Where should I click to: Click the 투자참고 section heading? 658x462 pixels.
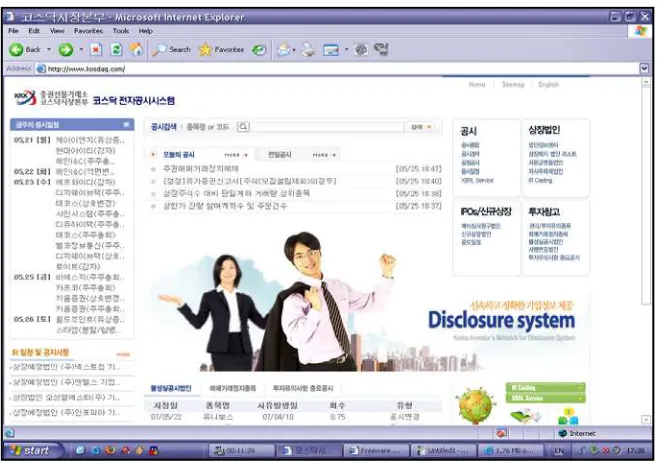(544, 211)
